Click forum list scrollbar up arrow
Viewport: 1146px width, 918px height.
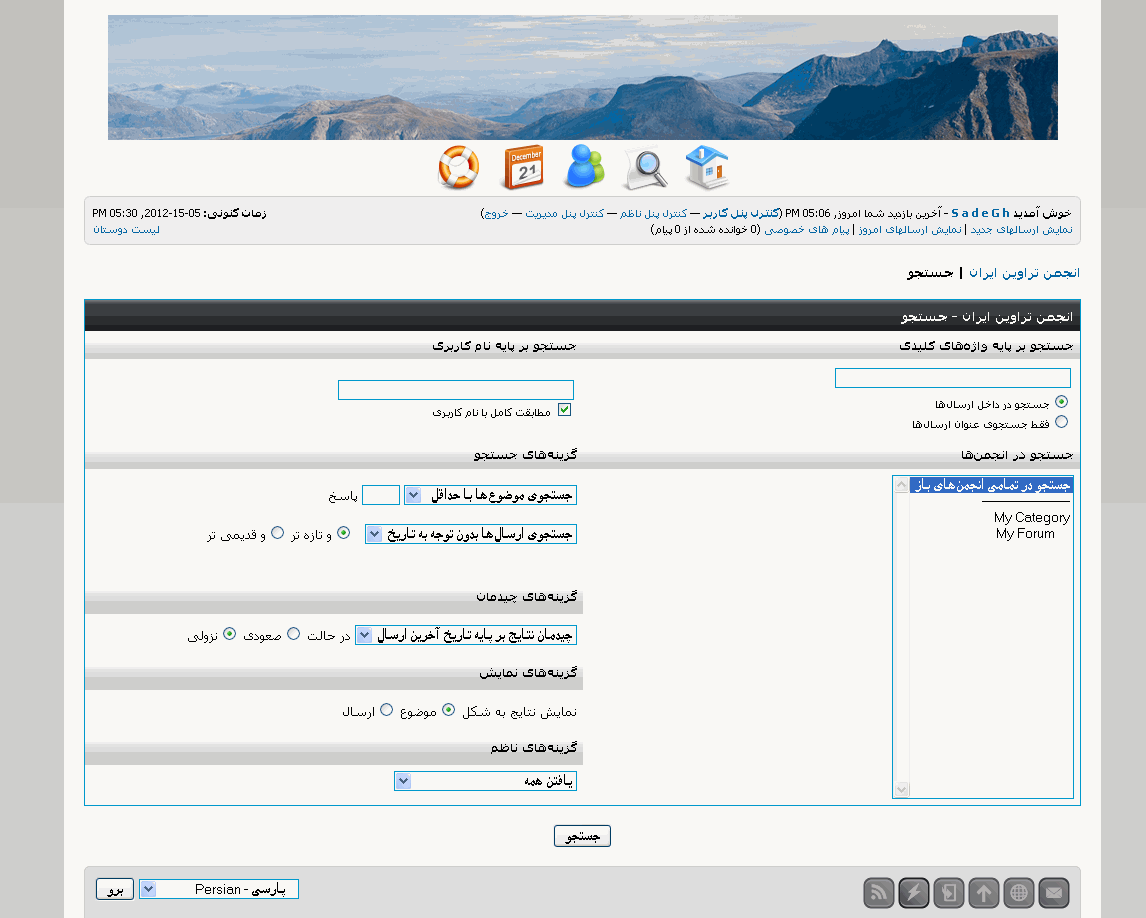pos(901,485)
